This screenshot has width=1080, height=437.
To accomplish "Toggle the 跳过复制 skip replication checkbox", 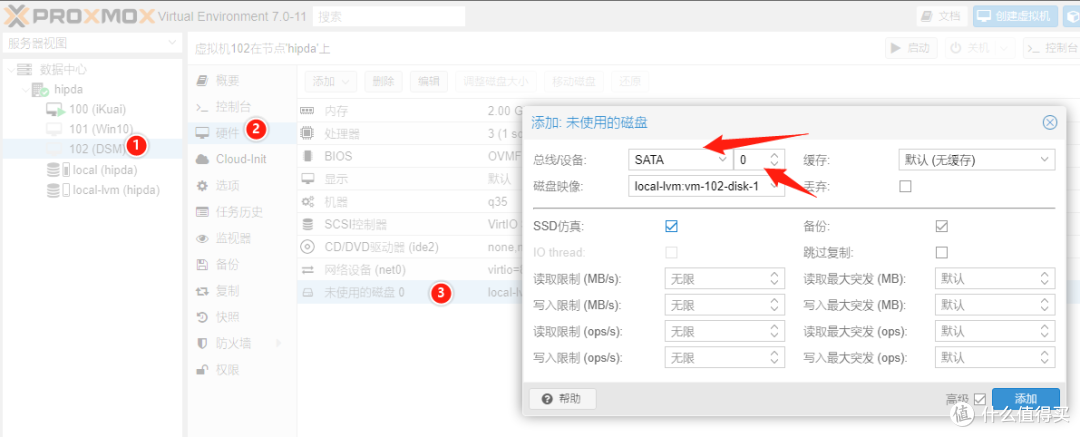I will pyautogui.click(x=942, y=252).
